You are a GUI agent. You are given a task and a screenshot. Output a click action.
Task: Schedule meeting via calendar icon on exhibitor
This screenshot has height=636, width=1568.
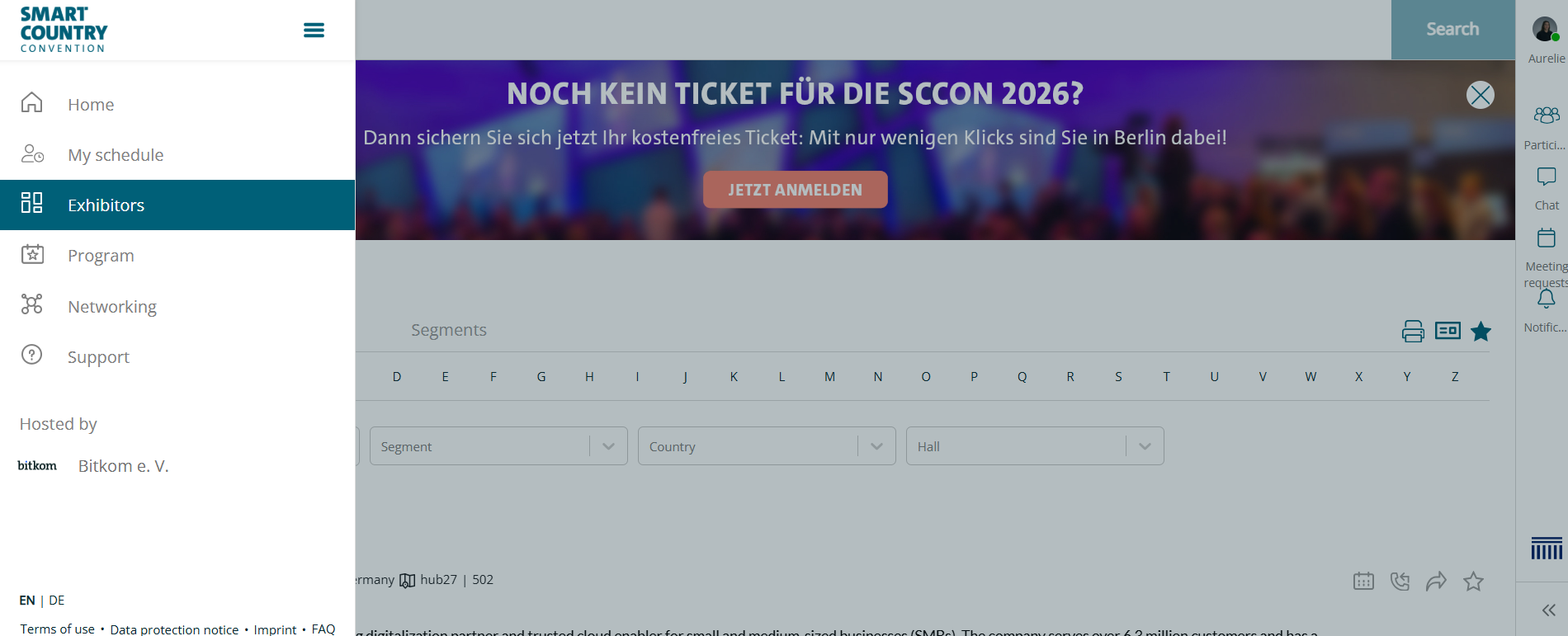[x=1363, y=582]
